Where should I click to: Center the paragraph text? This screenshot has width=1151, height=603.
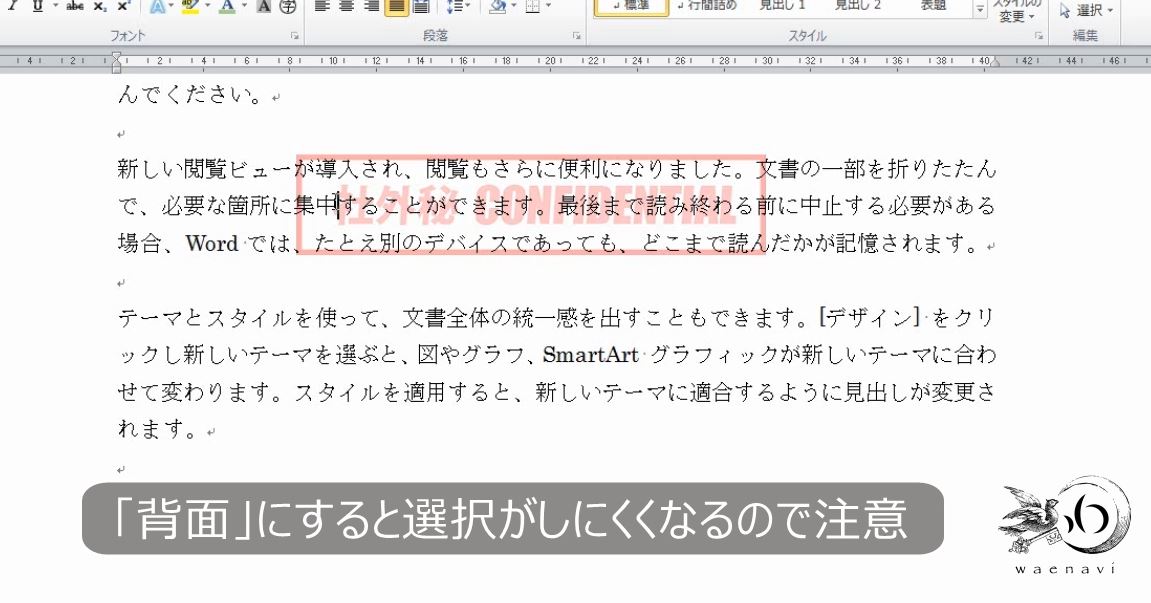[346, 6]
